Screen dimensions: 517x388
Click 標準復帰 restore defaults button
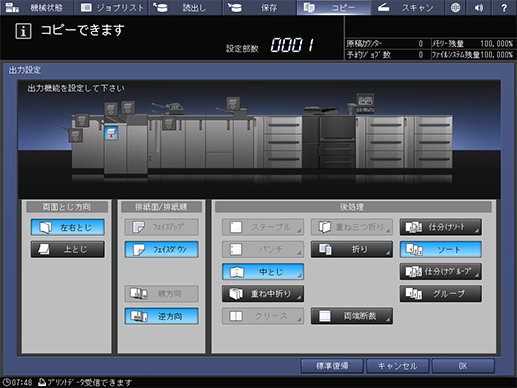(x=332, y=366)
